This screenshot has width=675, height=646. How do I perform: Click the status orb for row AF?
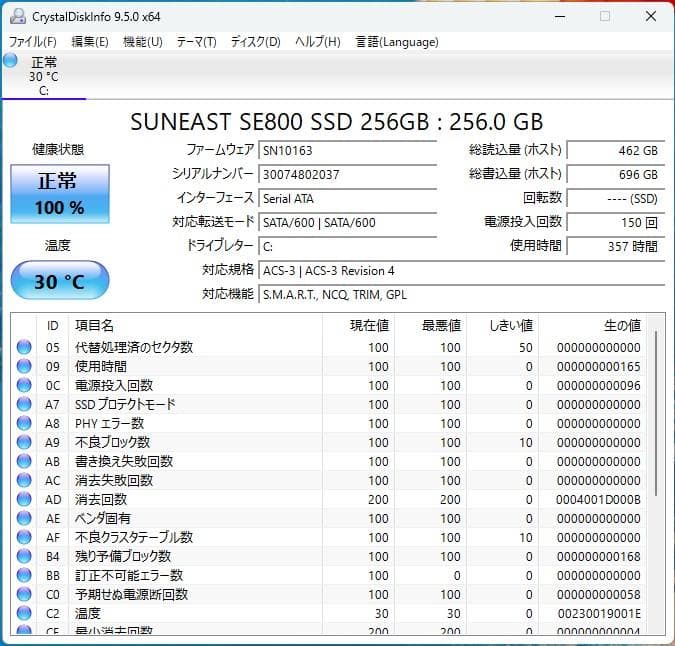(x=24, y=537)
